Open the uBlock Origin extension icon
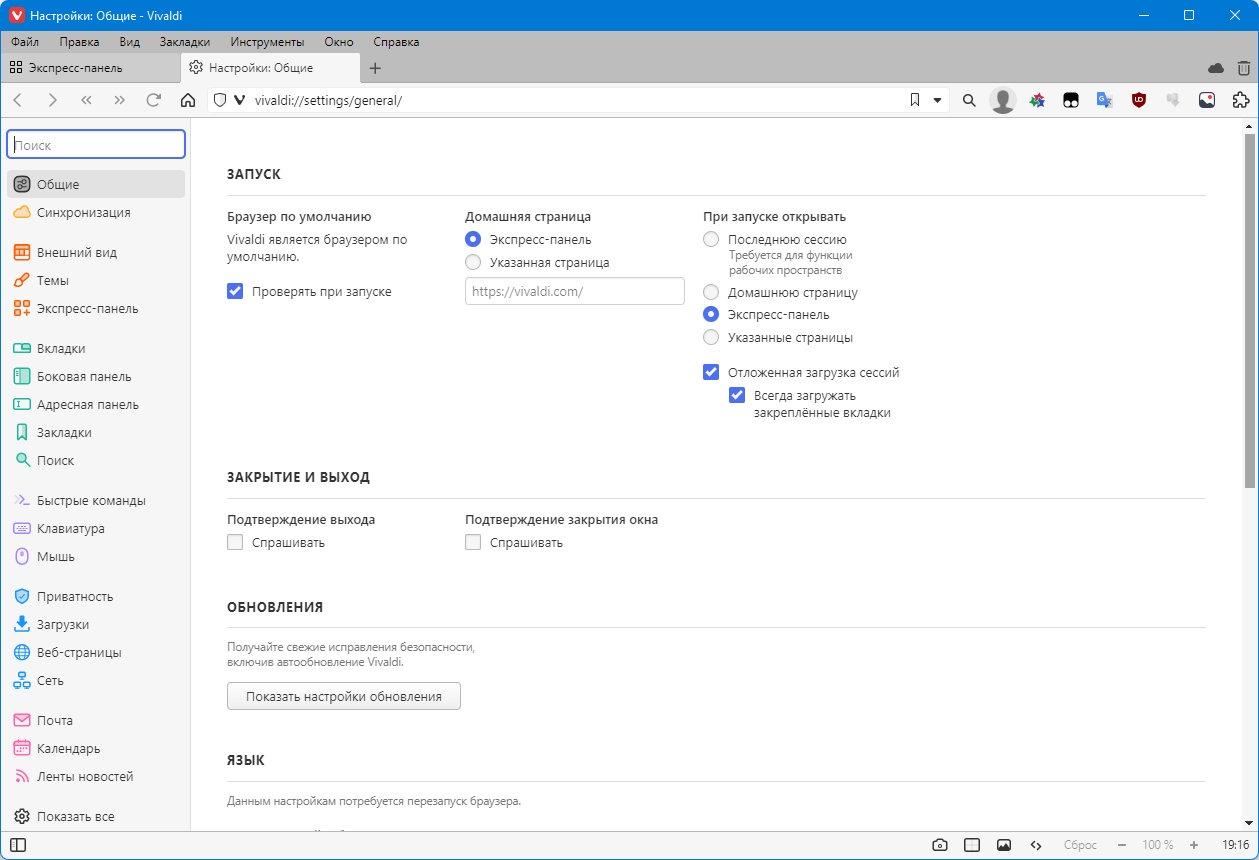The height and width of the screenshot is (860, 1259). [x=1139, y=100]
